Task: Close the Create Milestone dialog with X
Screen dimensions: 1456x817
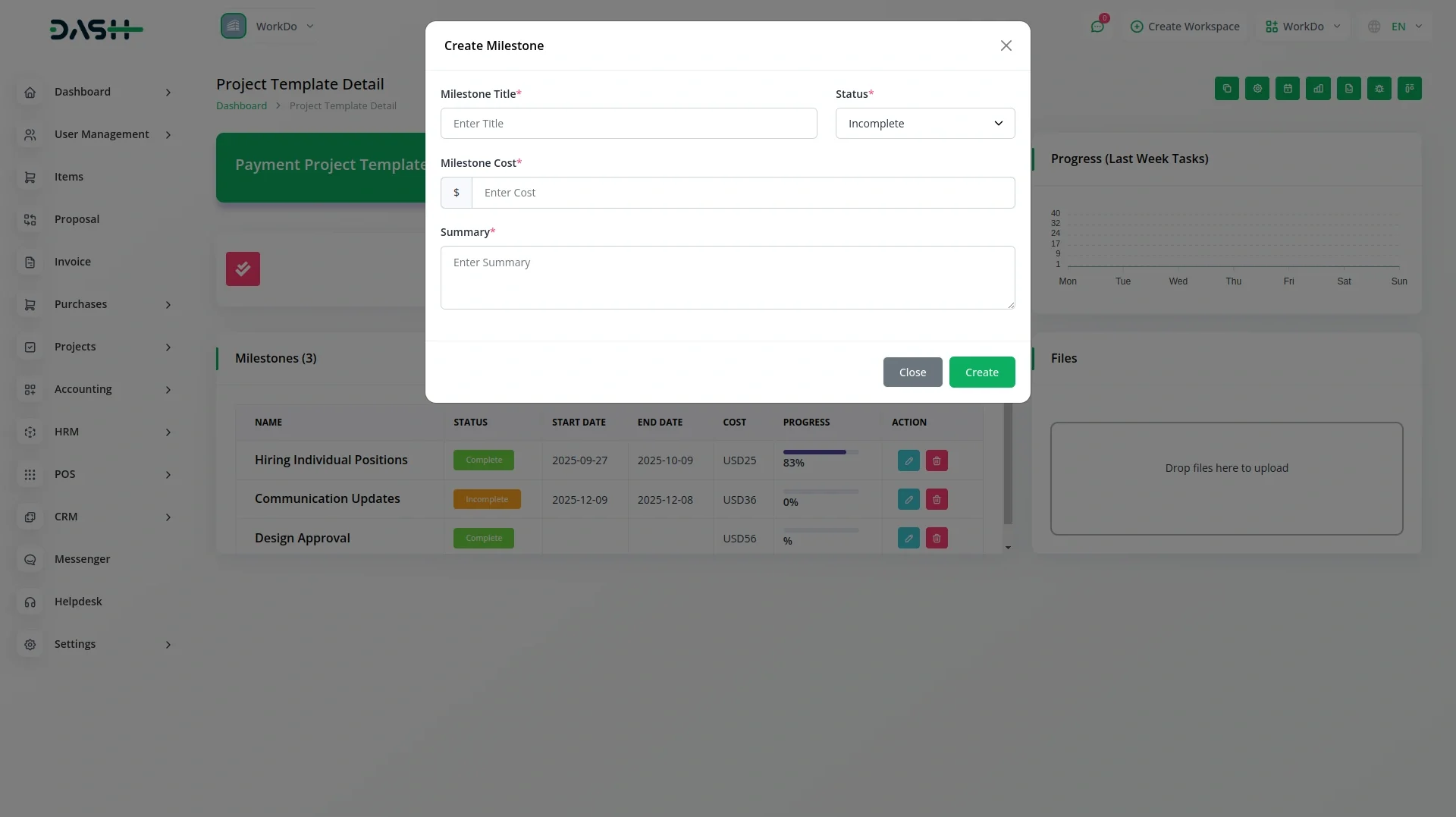Action: (1006, 46)
